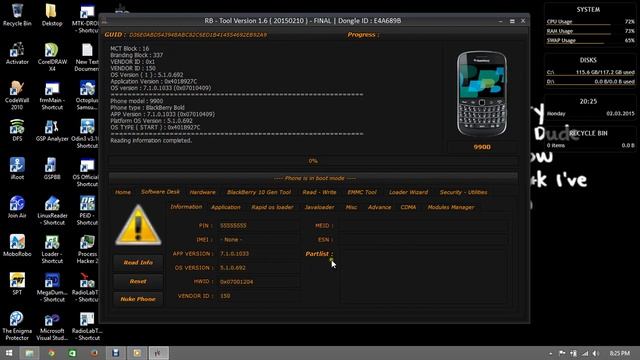Switch to the Home tab
Image resolution: width=640 pixels, height=360 pixels.
point(123,192)
